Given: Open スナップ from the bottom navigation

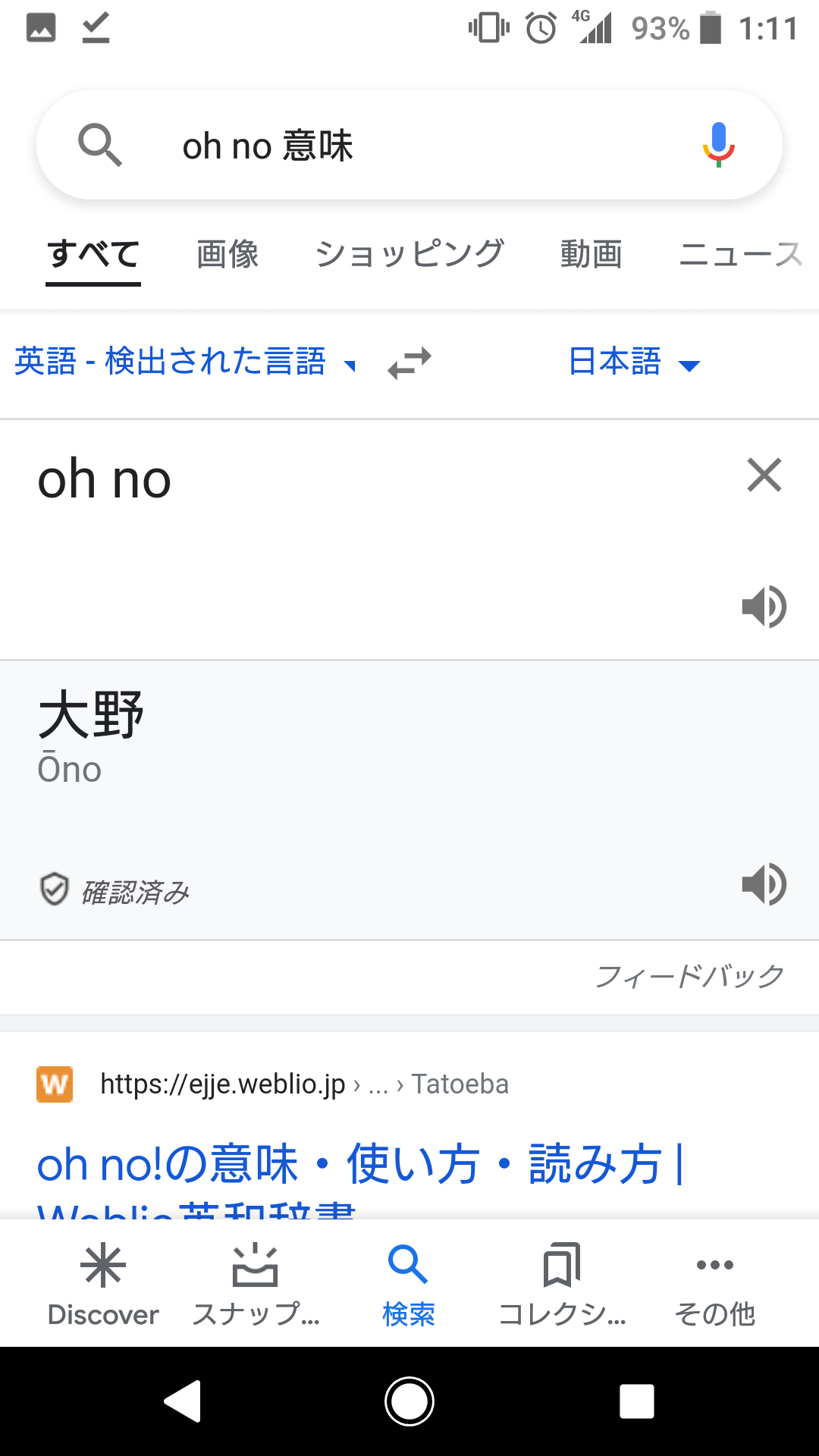Looking at the screenshot, I should [256, 1282].
